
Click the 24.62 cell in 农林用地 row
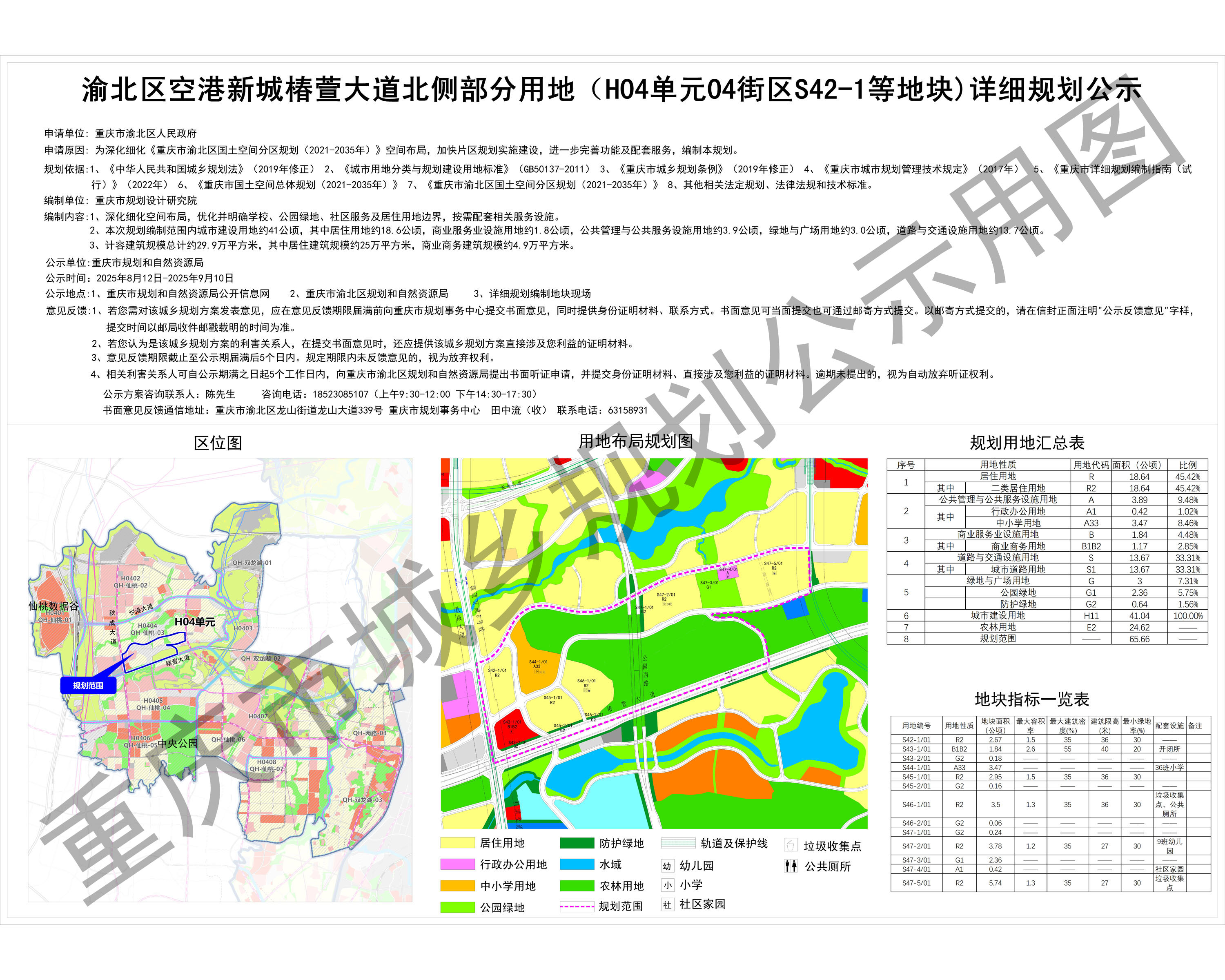tap(1139, 627)
